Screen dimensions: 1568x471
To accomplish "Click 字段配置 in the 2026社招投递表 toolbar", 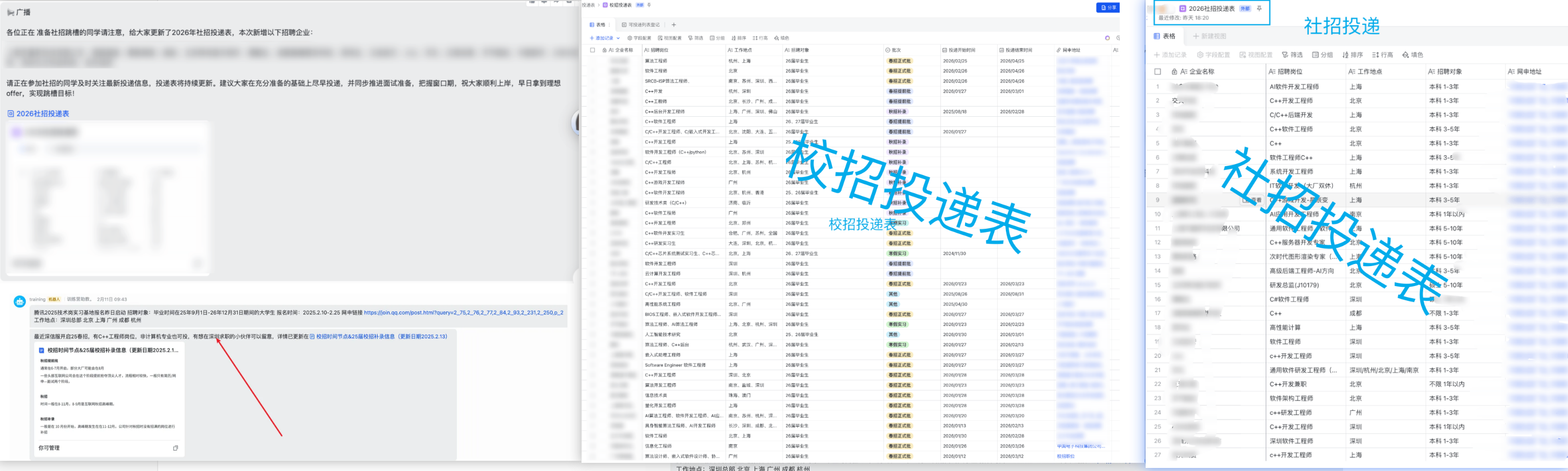I will tap(1213, 55).
